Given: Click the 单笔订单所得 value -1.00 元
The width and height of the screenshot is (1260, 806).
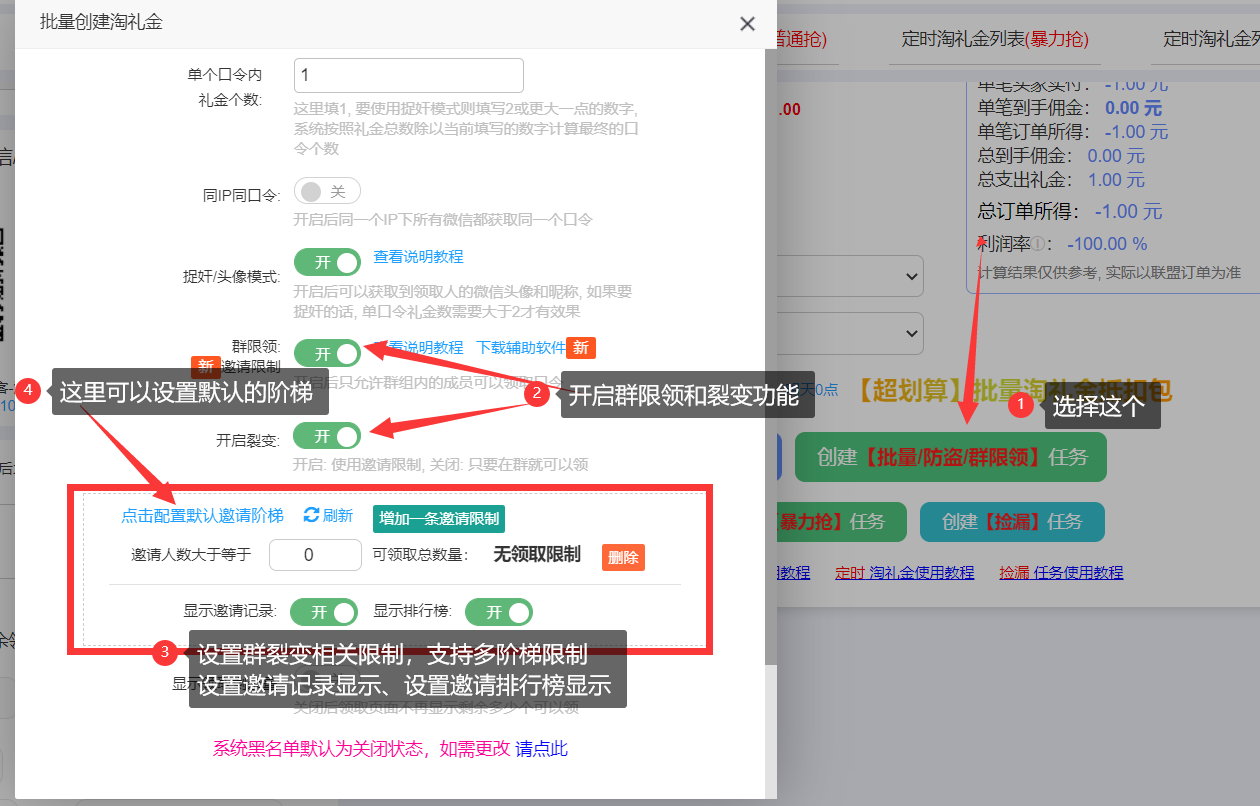Looking at the screenshot, I should click(1136, 131).
